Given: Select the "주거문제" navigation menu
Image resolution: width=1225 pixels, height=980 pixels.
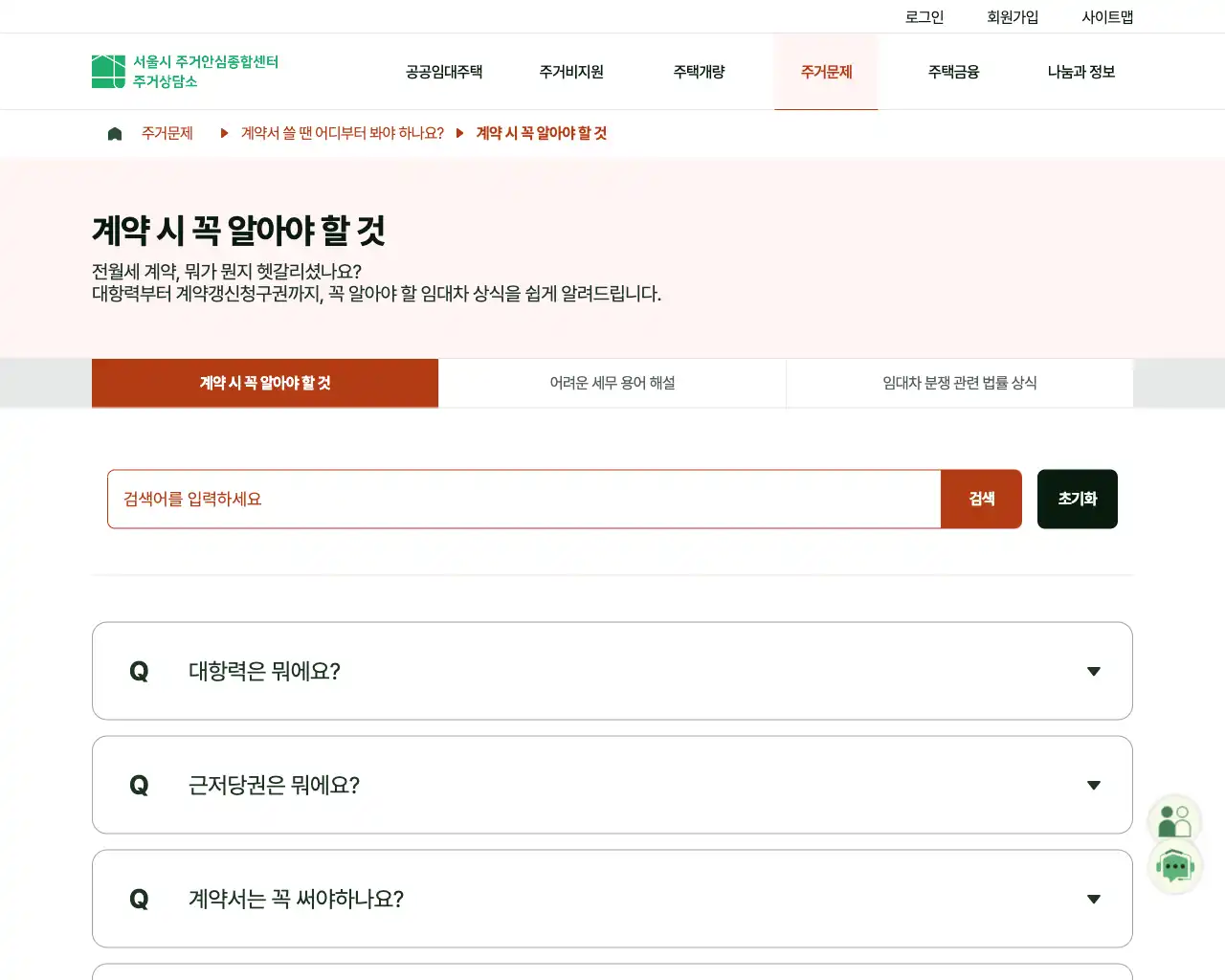Looking at the screenshot, I should pyautogui.click(x=826, y=72).
